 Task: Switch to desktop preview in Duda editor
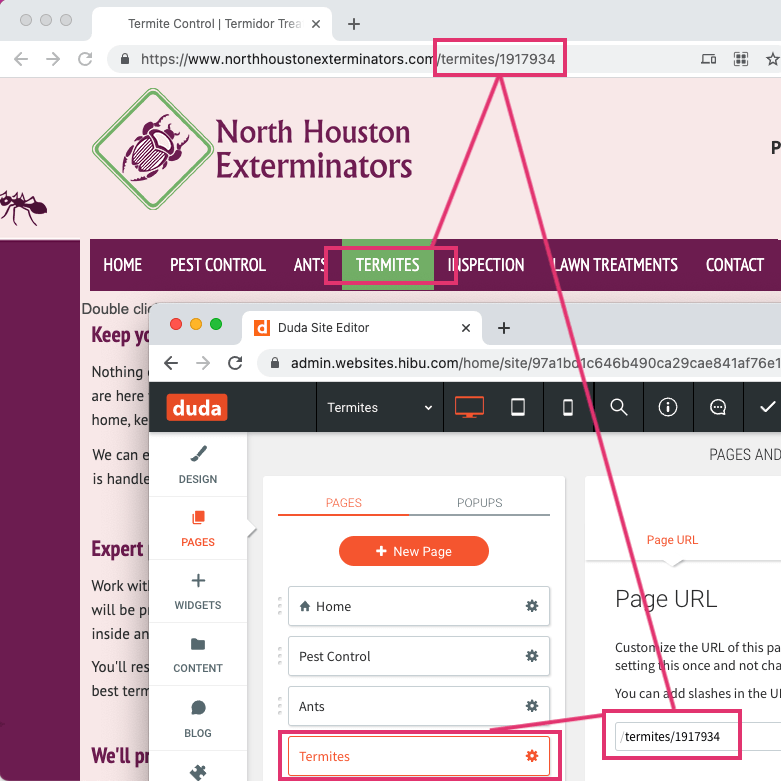point(469,407)
